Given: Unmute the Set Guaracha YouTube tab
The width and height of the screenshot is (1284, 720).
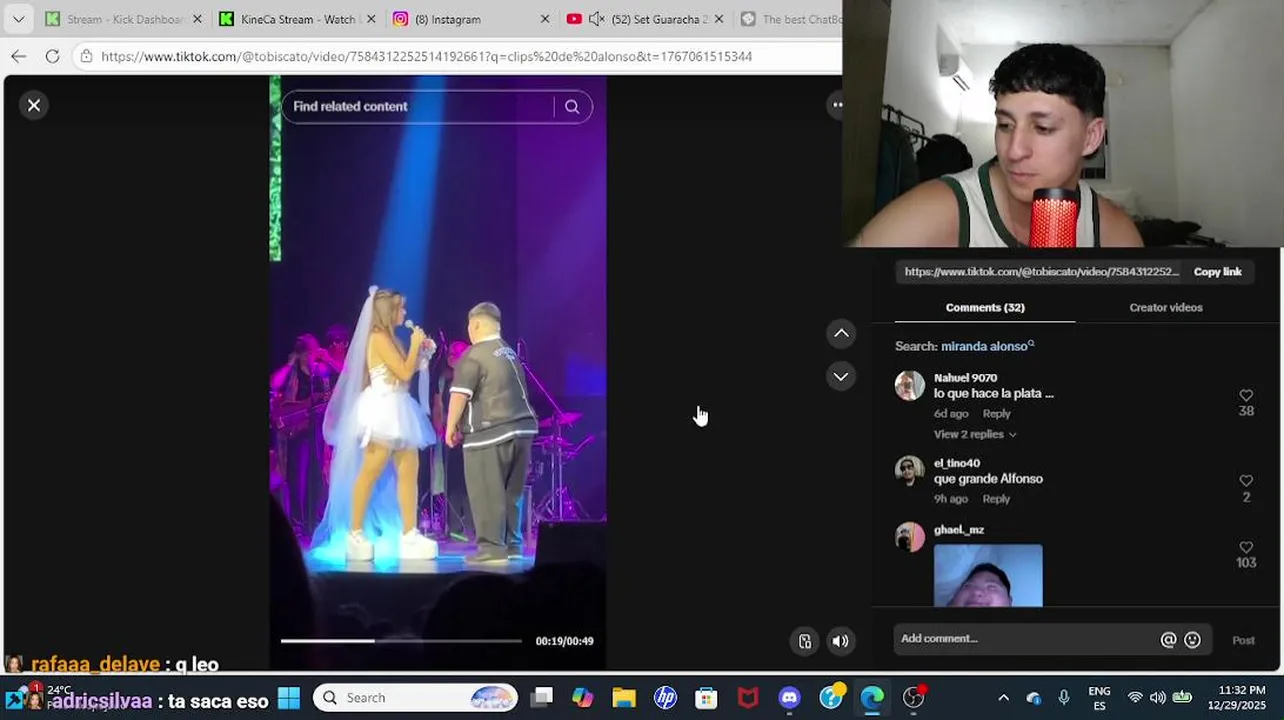Looking at the screenshot, I should (597, 19).
